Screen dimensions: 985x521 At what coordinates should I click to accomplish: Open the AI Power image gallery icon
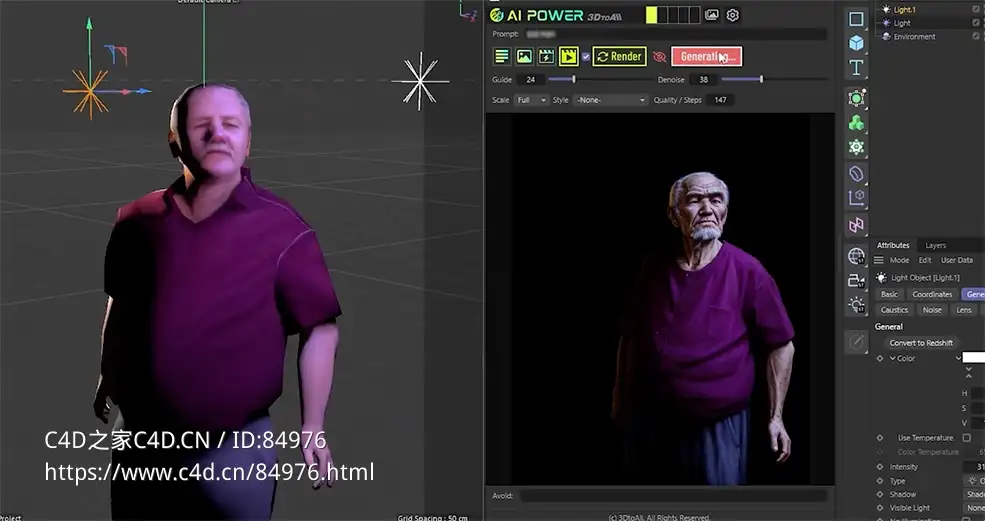tap(711, 14)
